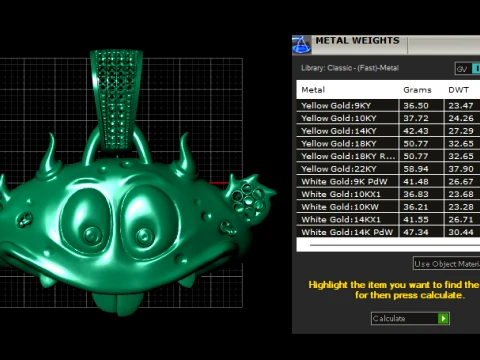Click the METAL WEIGHTS panel title

coord(357,41)
